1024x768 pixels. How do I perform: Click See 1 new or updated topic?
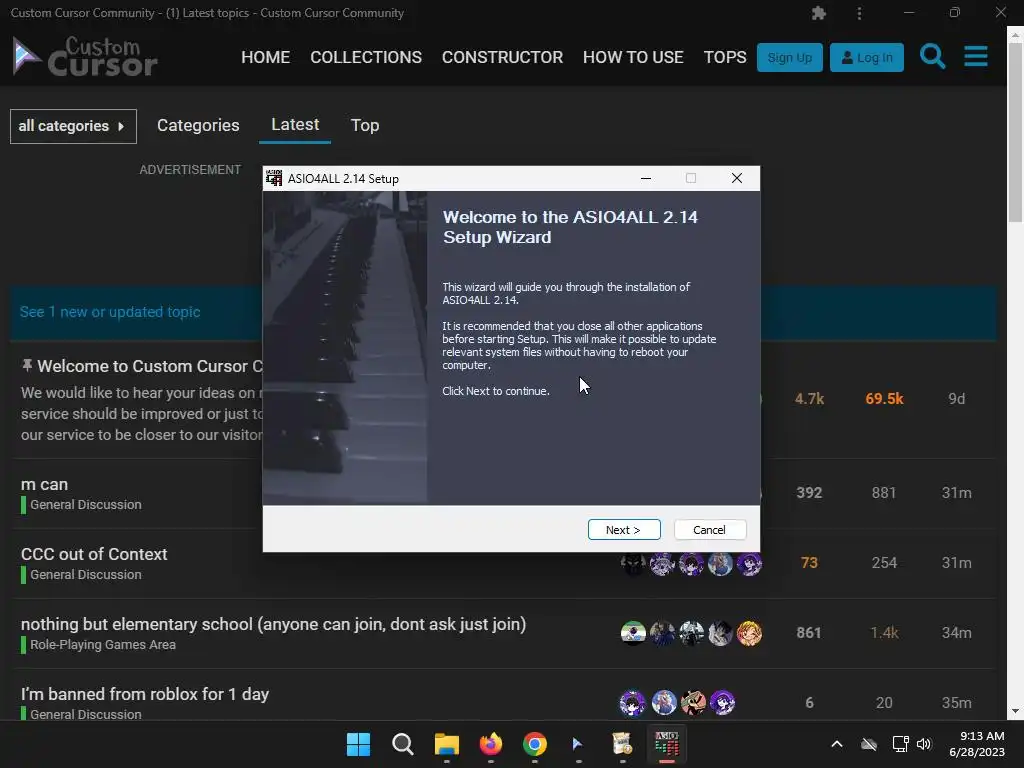110,312
